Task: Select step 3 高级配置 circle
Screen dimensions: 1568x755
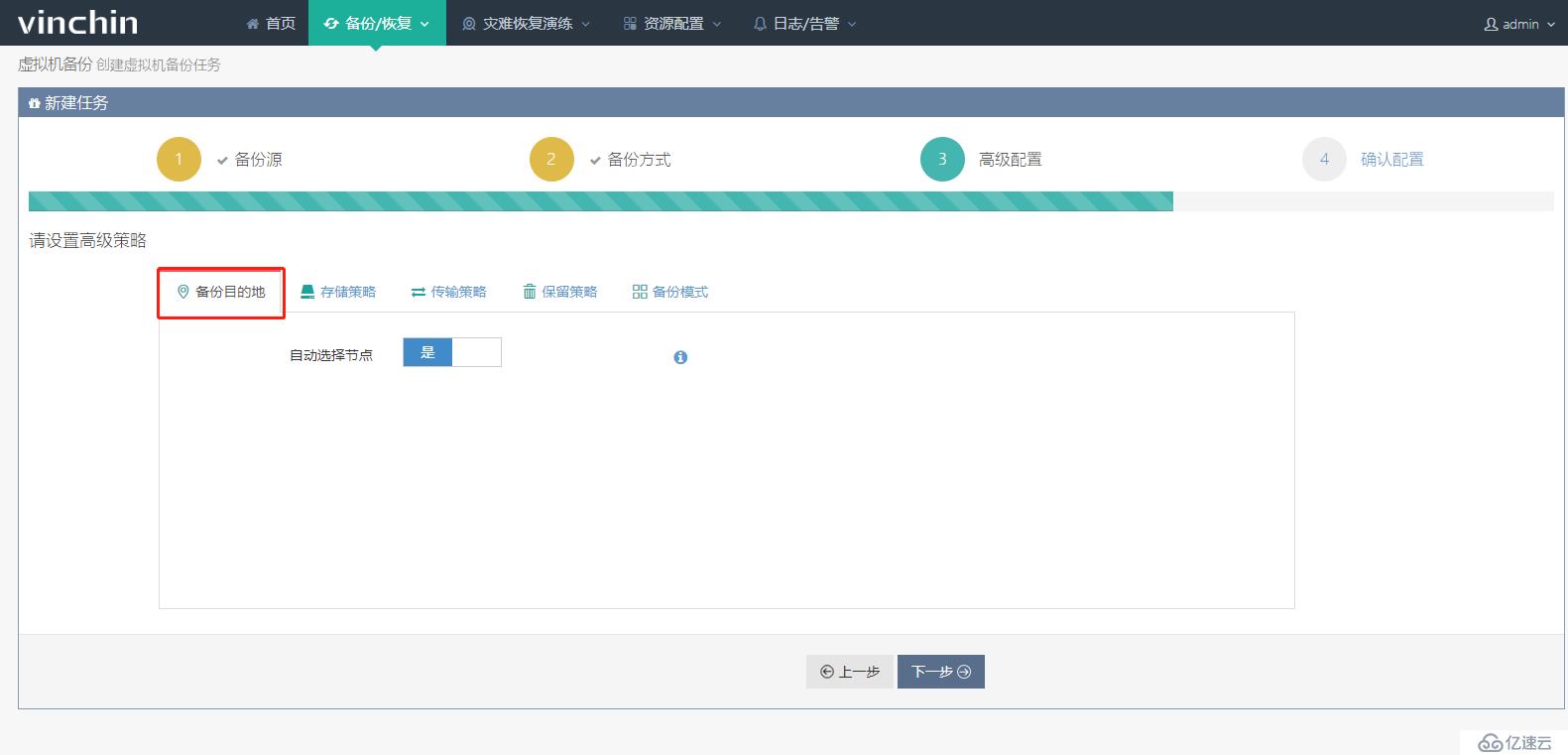Action: pyautogui.click(x=942, y=159)
